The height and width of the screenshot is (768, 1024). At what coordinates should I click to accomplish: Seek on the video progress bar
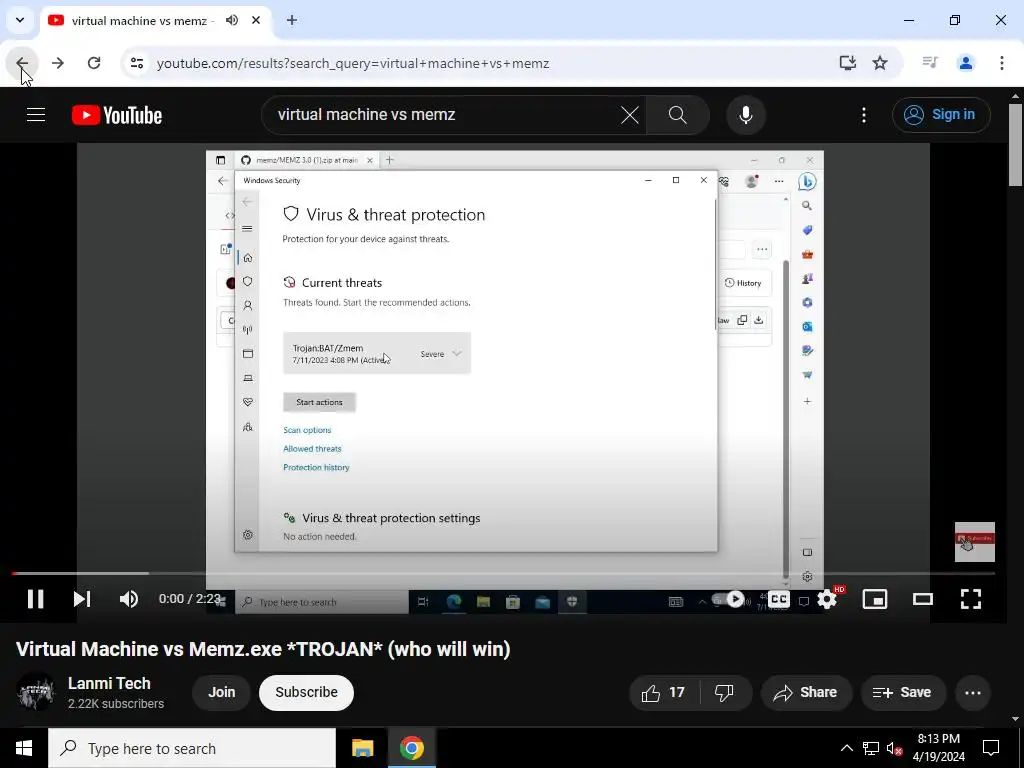point(503,573)
